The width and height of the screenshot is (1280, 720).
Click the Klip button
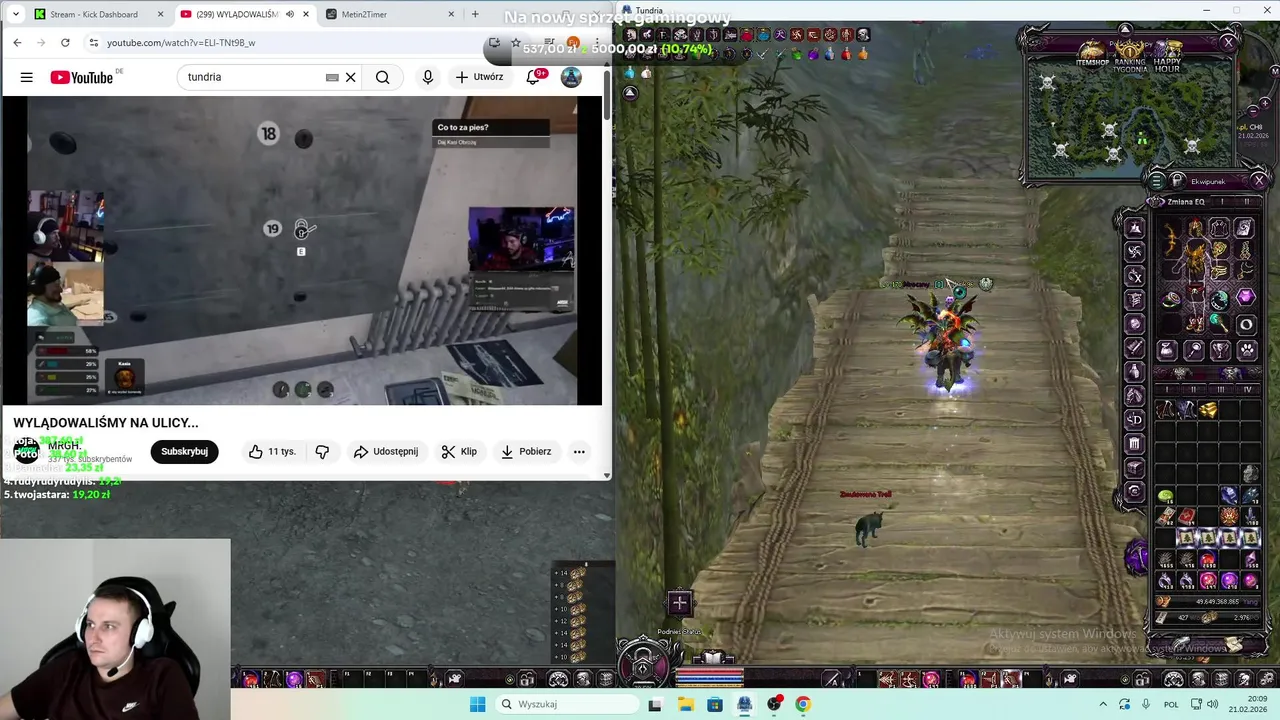pos(459,451)
